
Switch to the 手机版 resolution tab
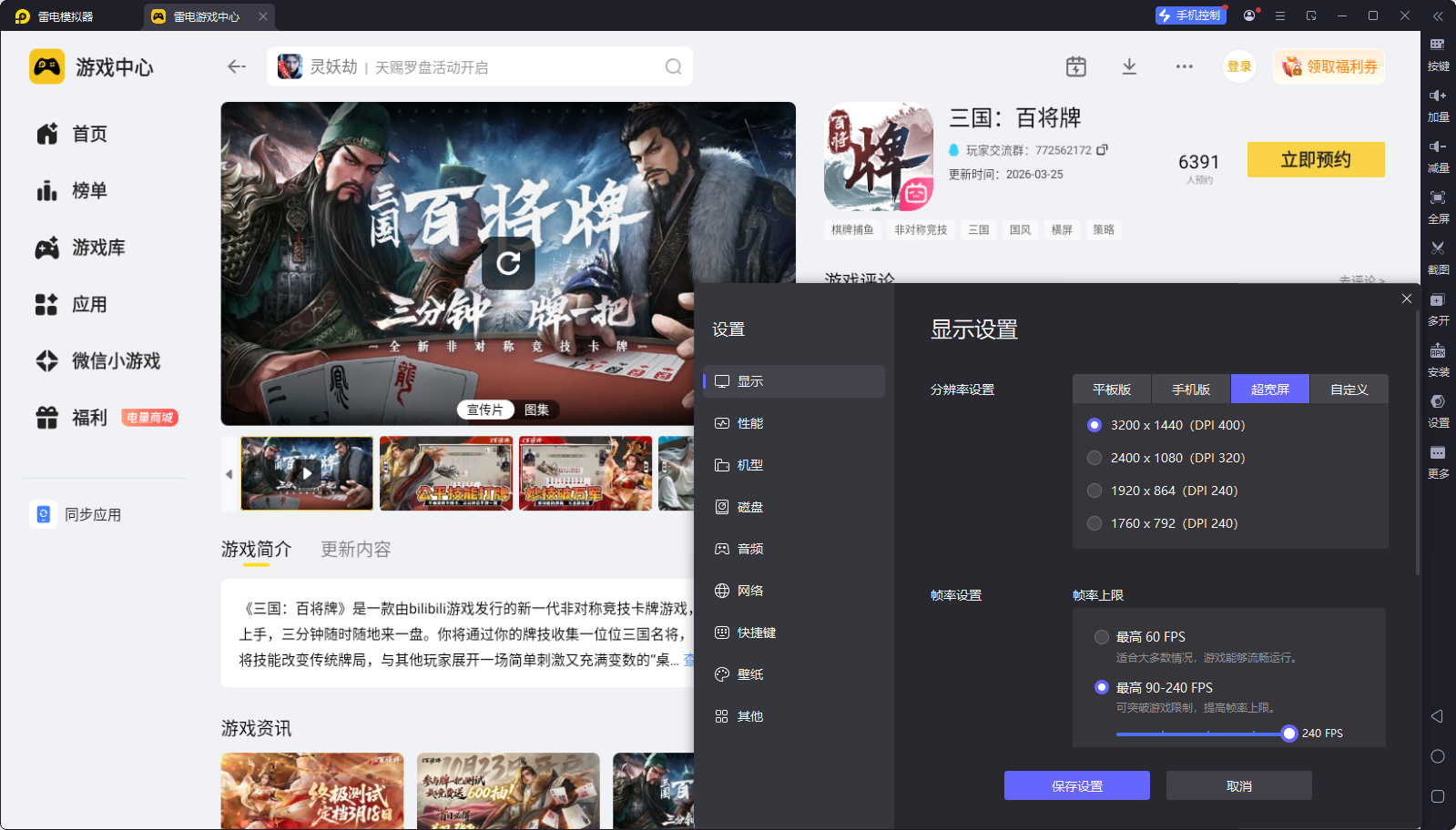[x=1190, y=390]
